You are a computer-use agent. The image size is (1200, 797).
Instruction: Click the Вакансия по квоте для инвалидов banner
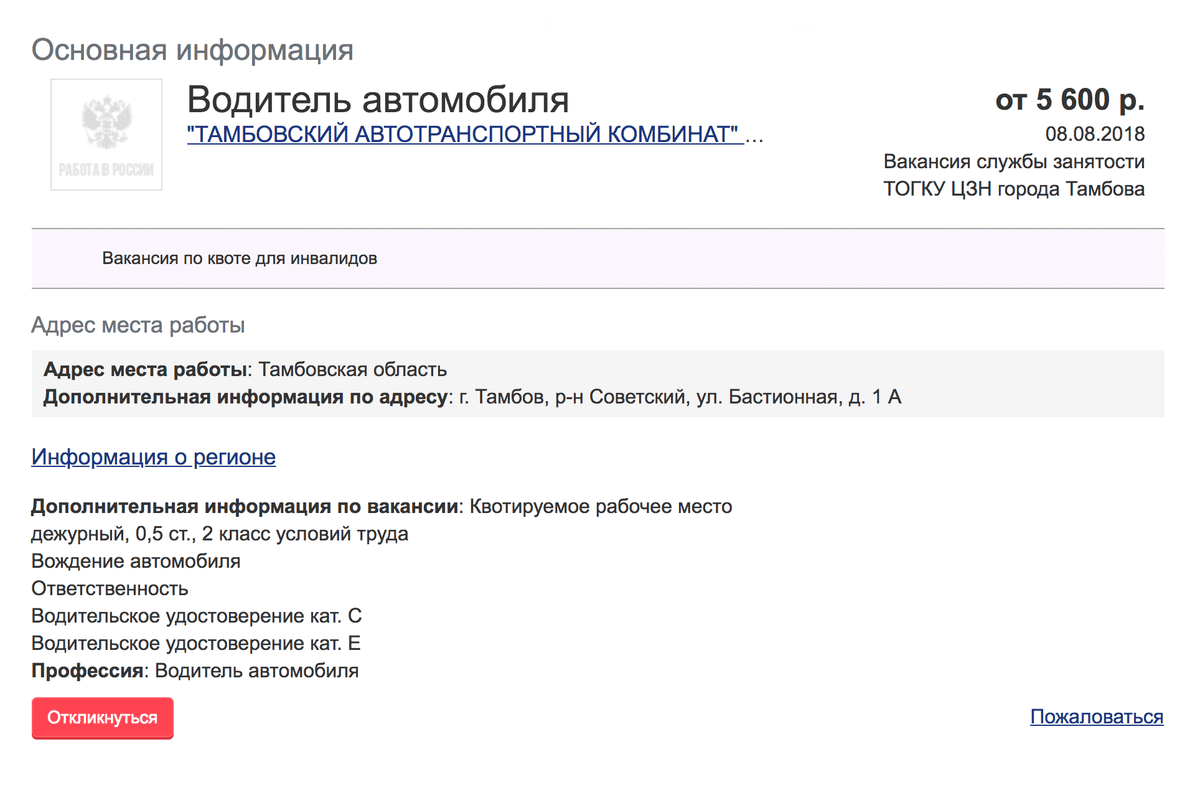[240, 259]
